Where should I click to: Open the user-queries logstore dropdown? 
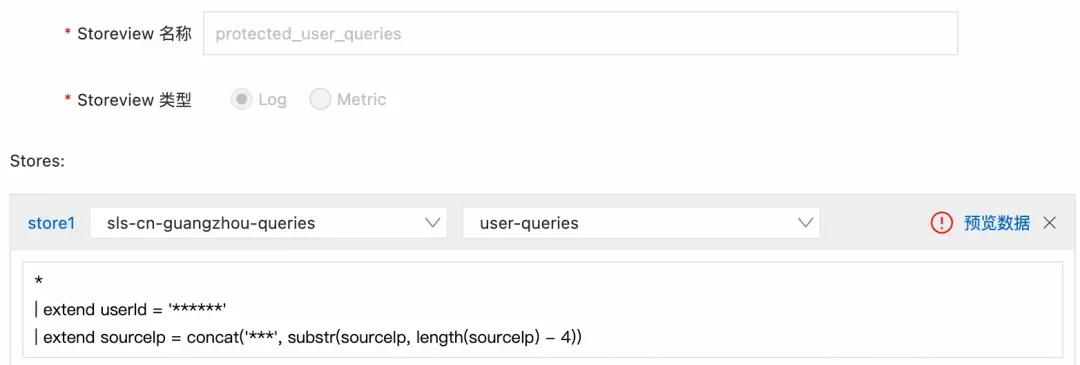(x=641, y=223)
